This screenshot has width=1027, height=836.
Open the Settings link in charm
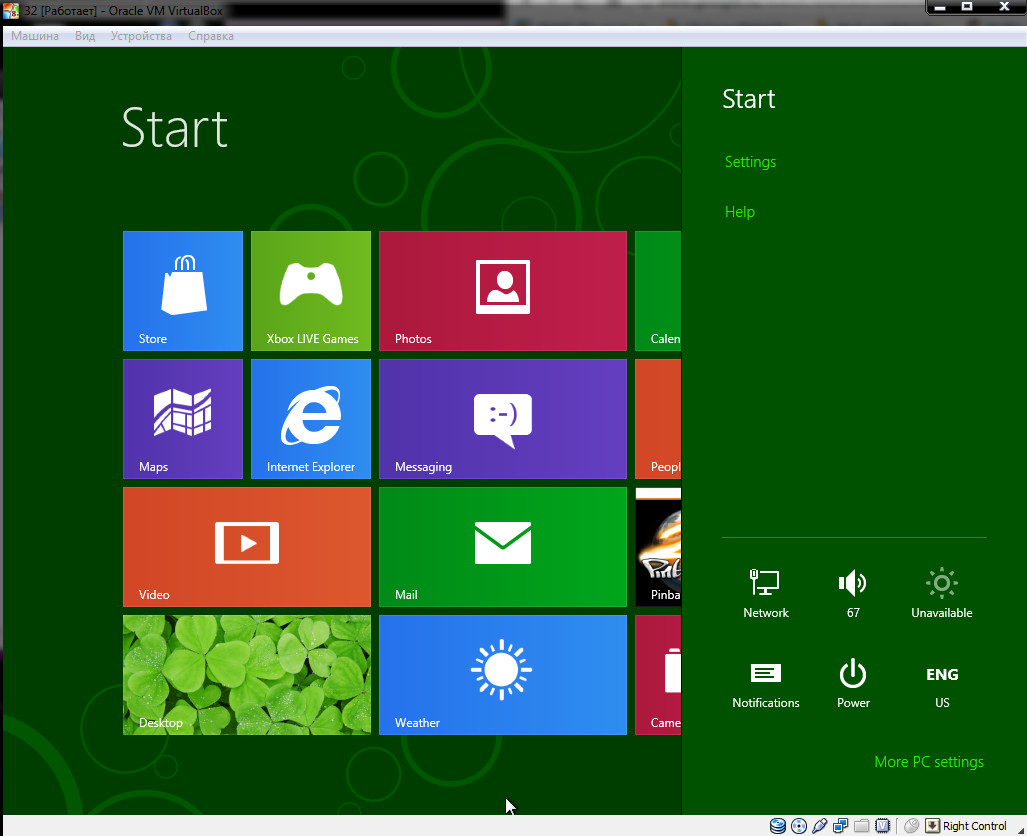750,162
